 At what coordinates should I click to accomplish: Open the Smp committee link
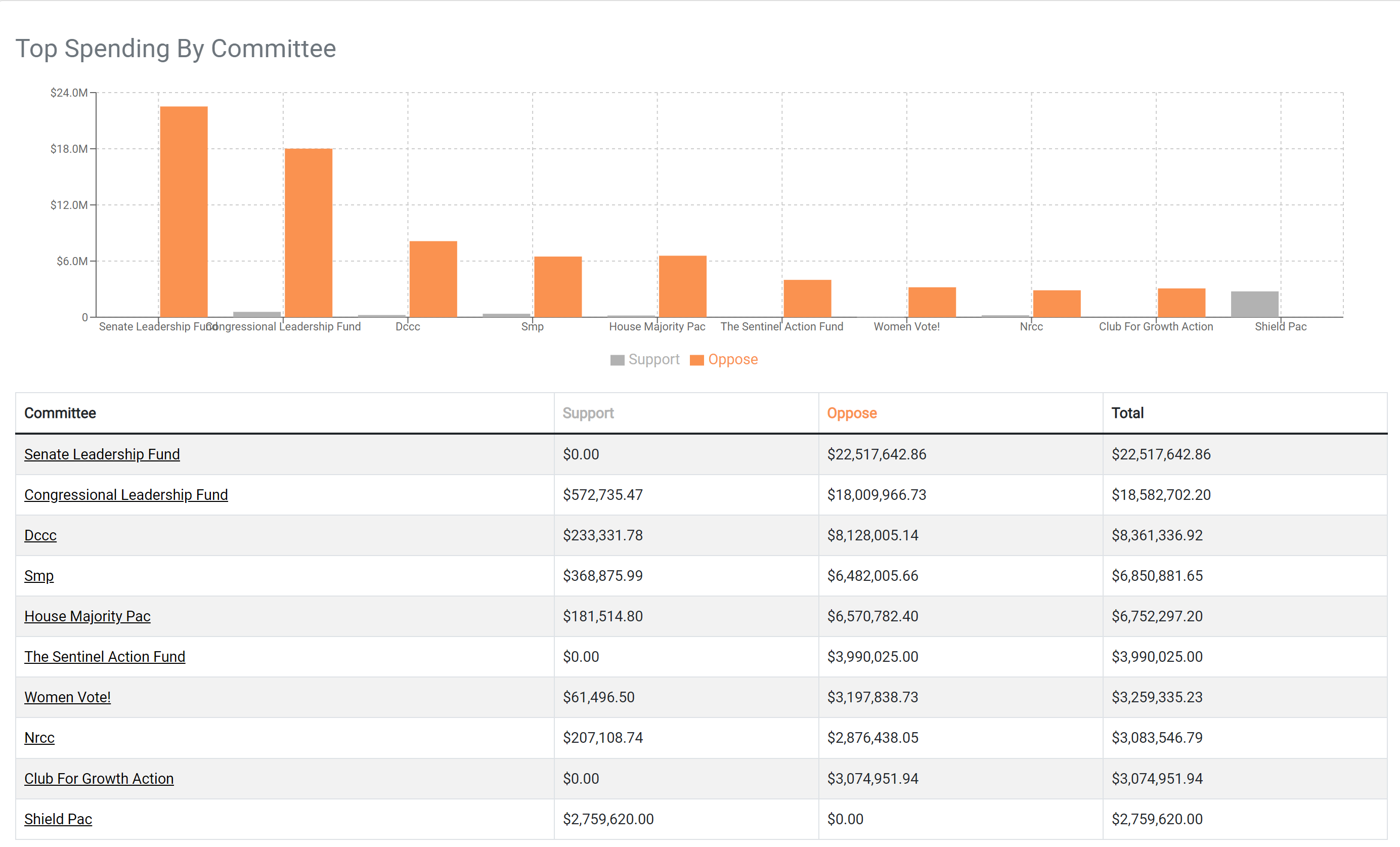(38, 575)
